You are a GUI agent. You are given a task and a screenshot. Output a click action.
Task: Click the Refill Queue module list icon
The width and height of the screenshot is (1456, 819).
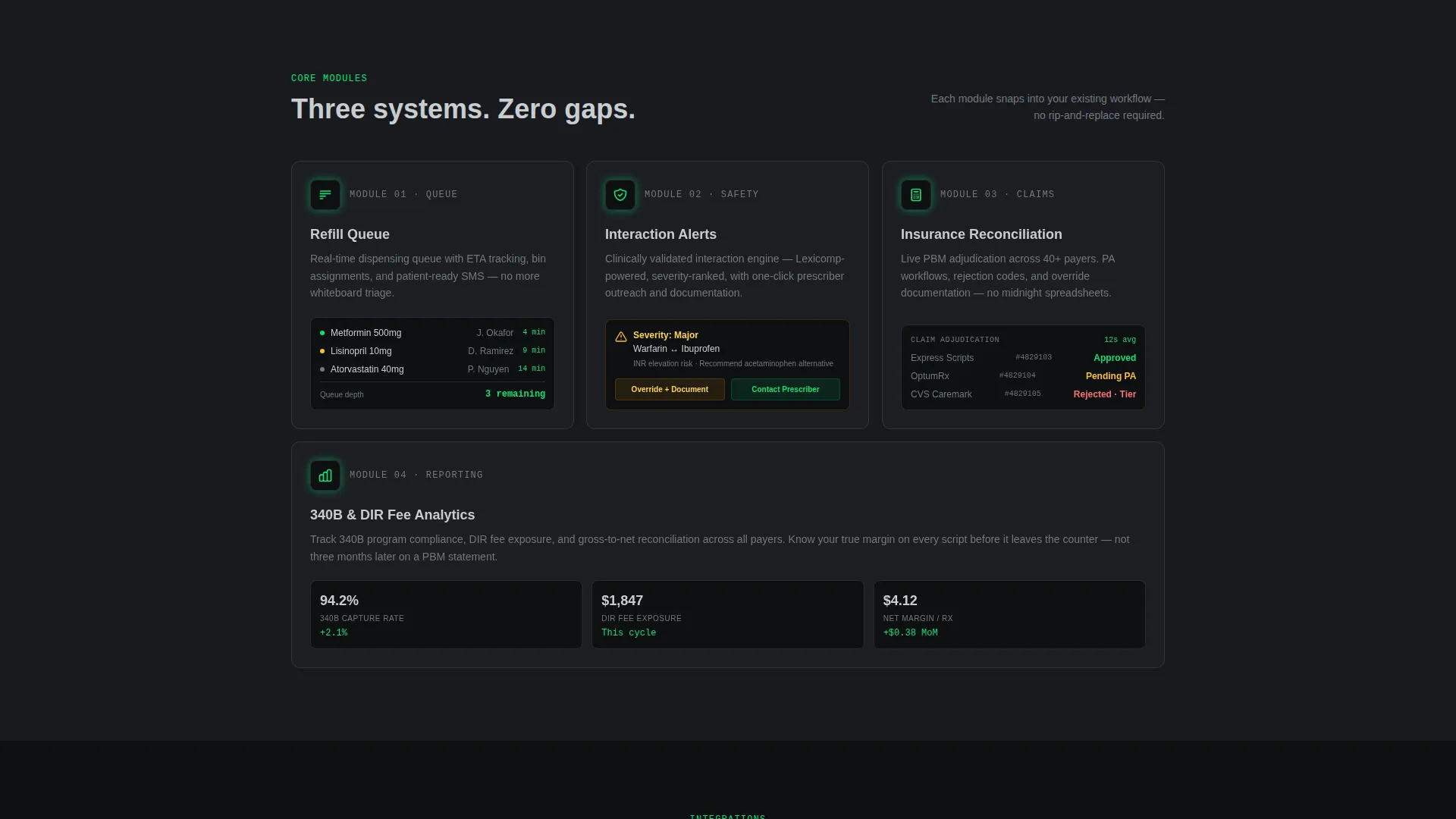(x=325, y=195)
